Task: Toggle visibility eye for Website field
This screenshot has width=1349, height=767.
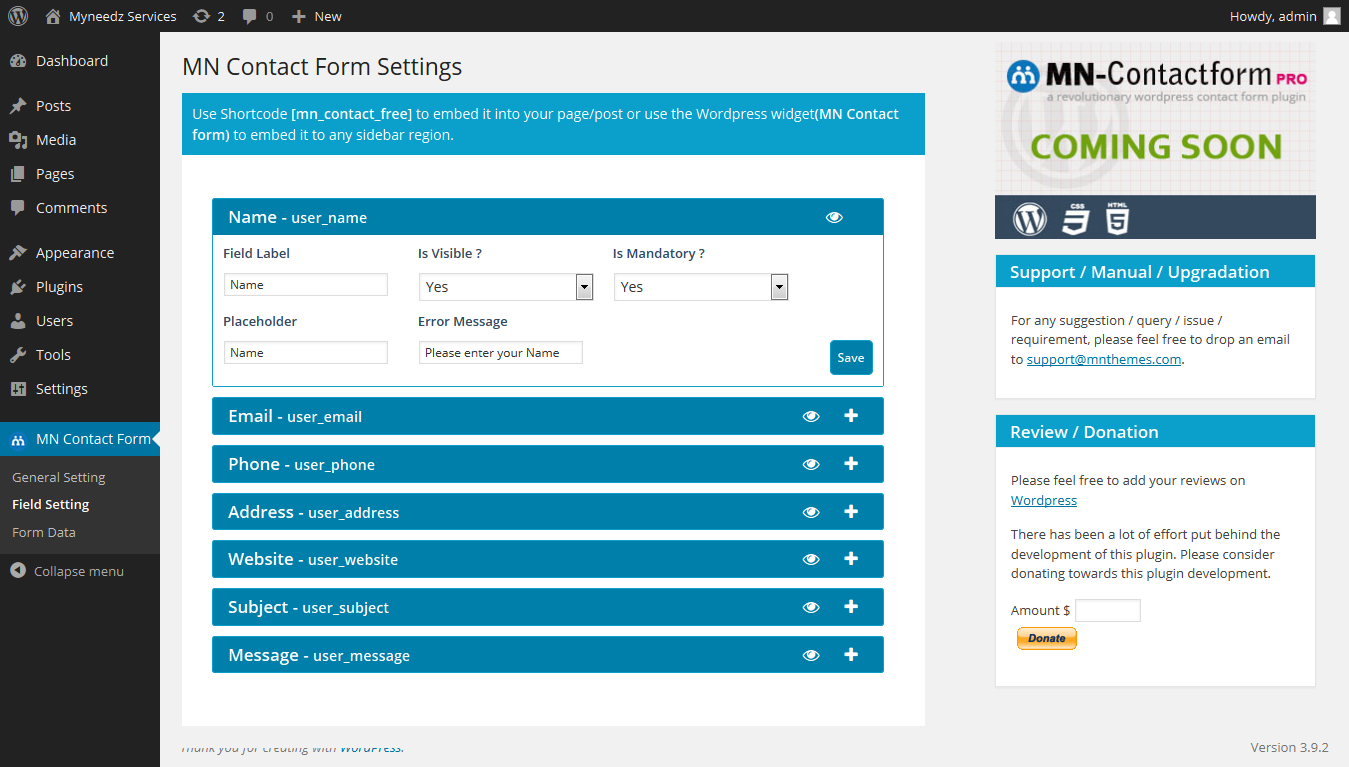Action: coord(811,559)
